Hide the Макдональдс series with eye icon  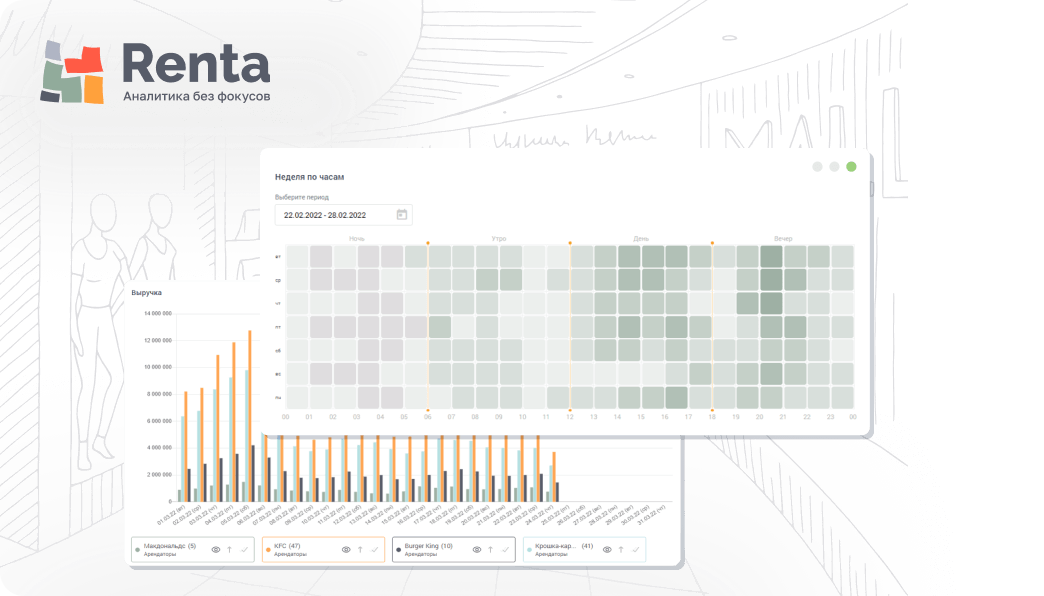(216, 550)
